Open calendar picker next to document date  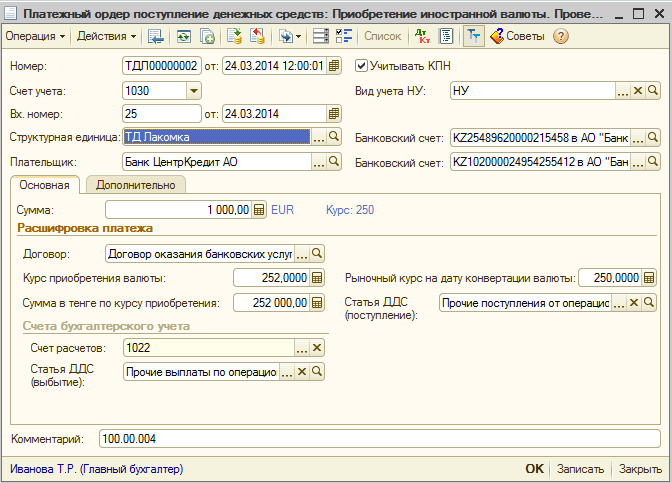coord(334,66)
